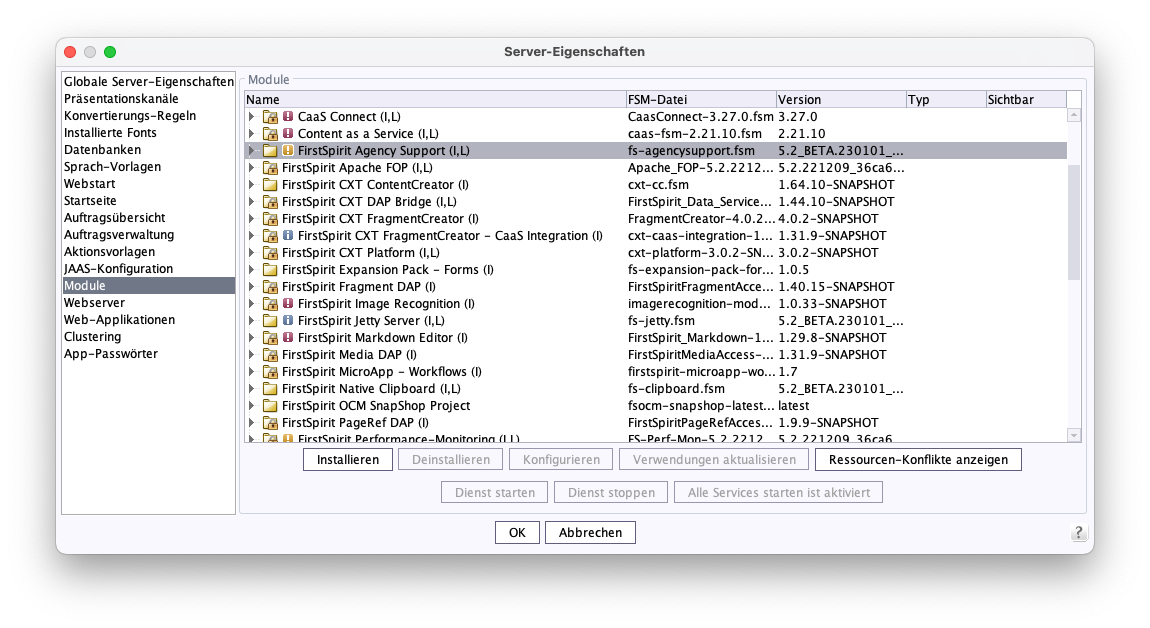Click the Installieren button
This screenshot has width=1150, height=628.
(348, 459)
